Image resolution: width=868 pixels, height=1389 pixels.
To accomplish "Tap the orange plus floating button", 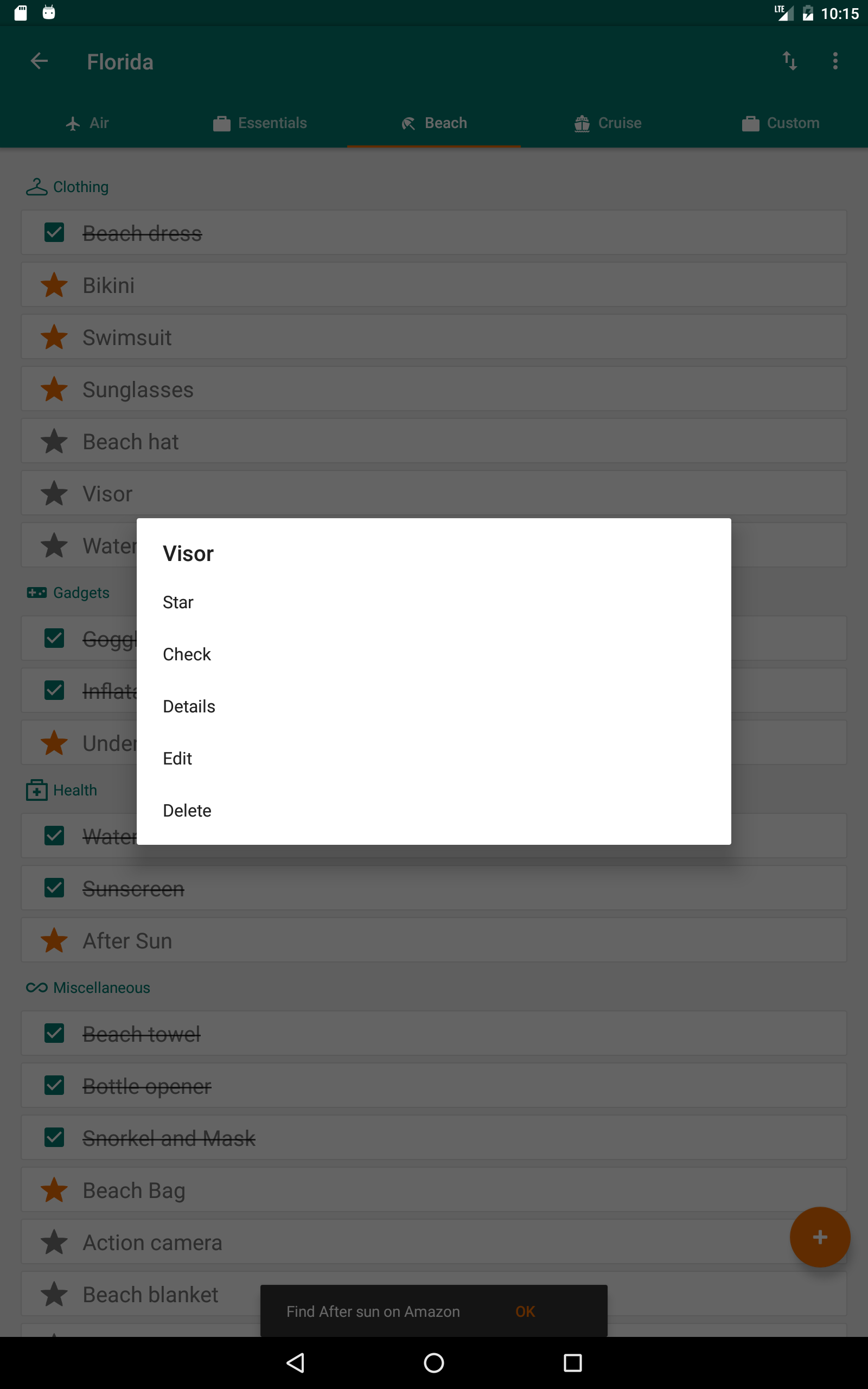I will (x=820, y=1237).
